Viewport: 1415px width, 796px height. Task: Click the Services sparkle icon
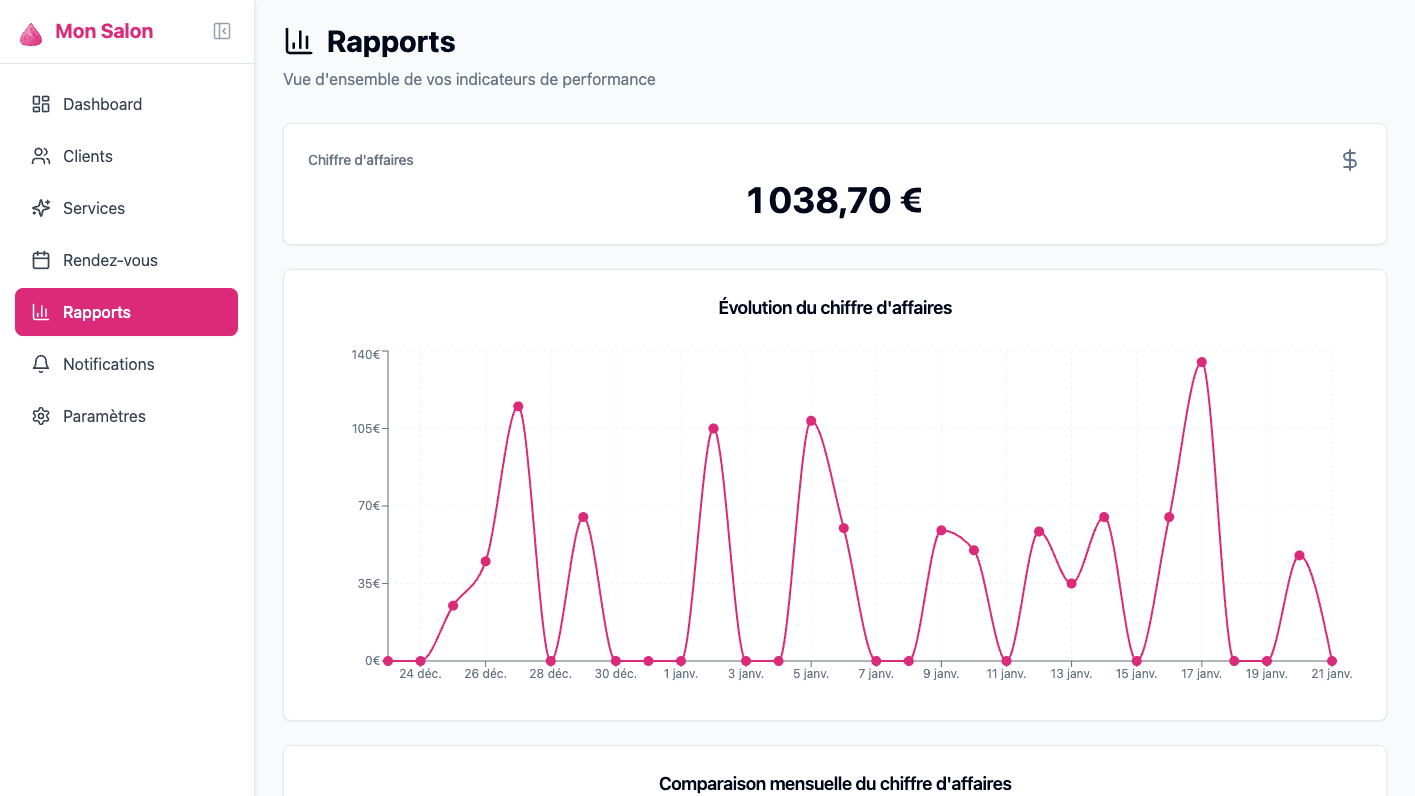pyautogui.click(x=40, y=208)
